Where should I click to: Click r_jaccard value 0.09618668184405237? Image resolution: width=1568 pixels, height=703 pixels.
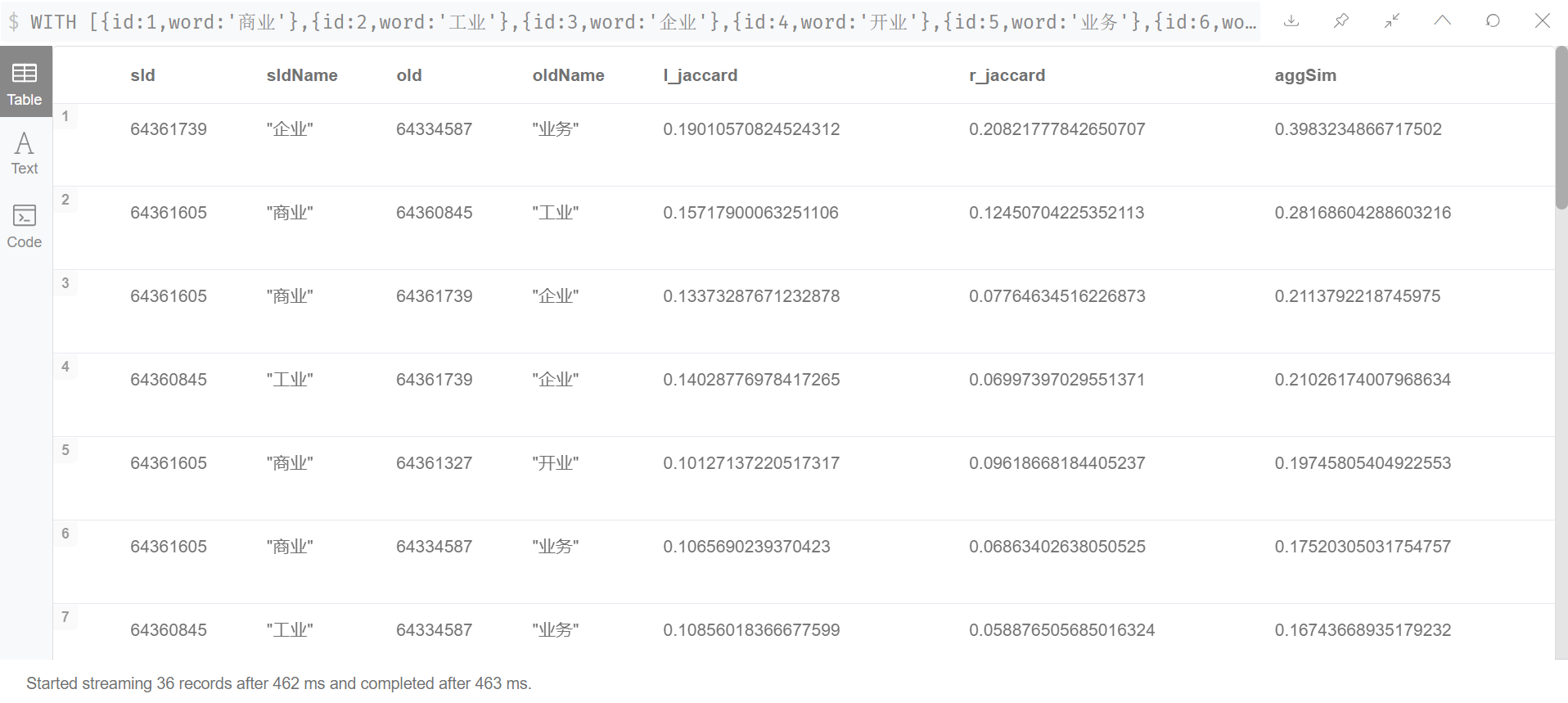click(x=1057, y=463)
